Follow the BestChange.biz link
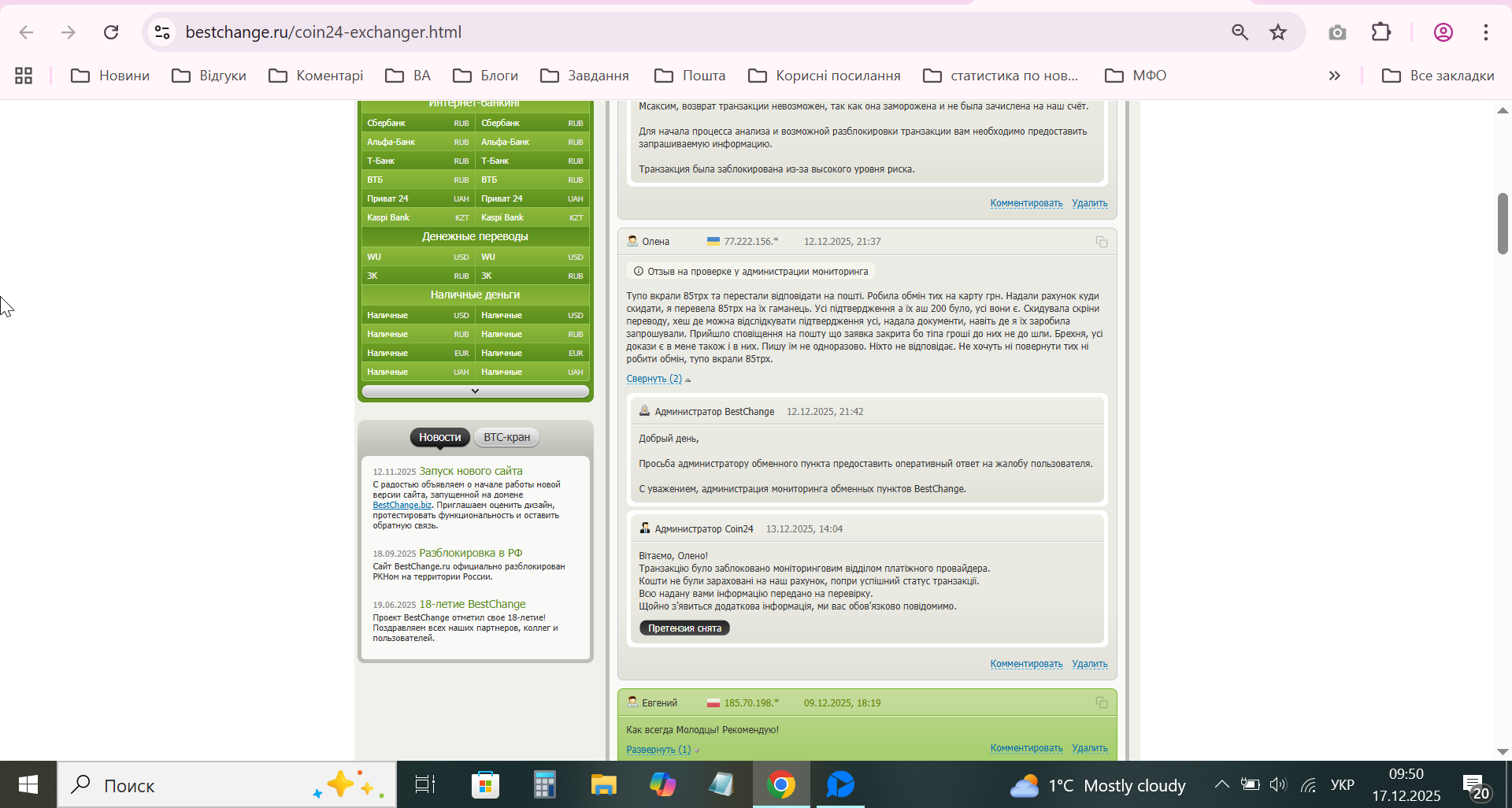Screen dimensions: 1512x808 pos(402,505)
